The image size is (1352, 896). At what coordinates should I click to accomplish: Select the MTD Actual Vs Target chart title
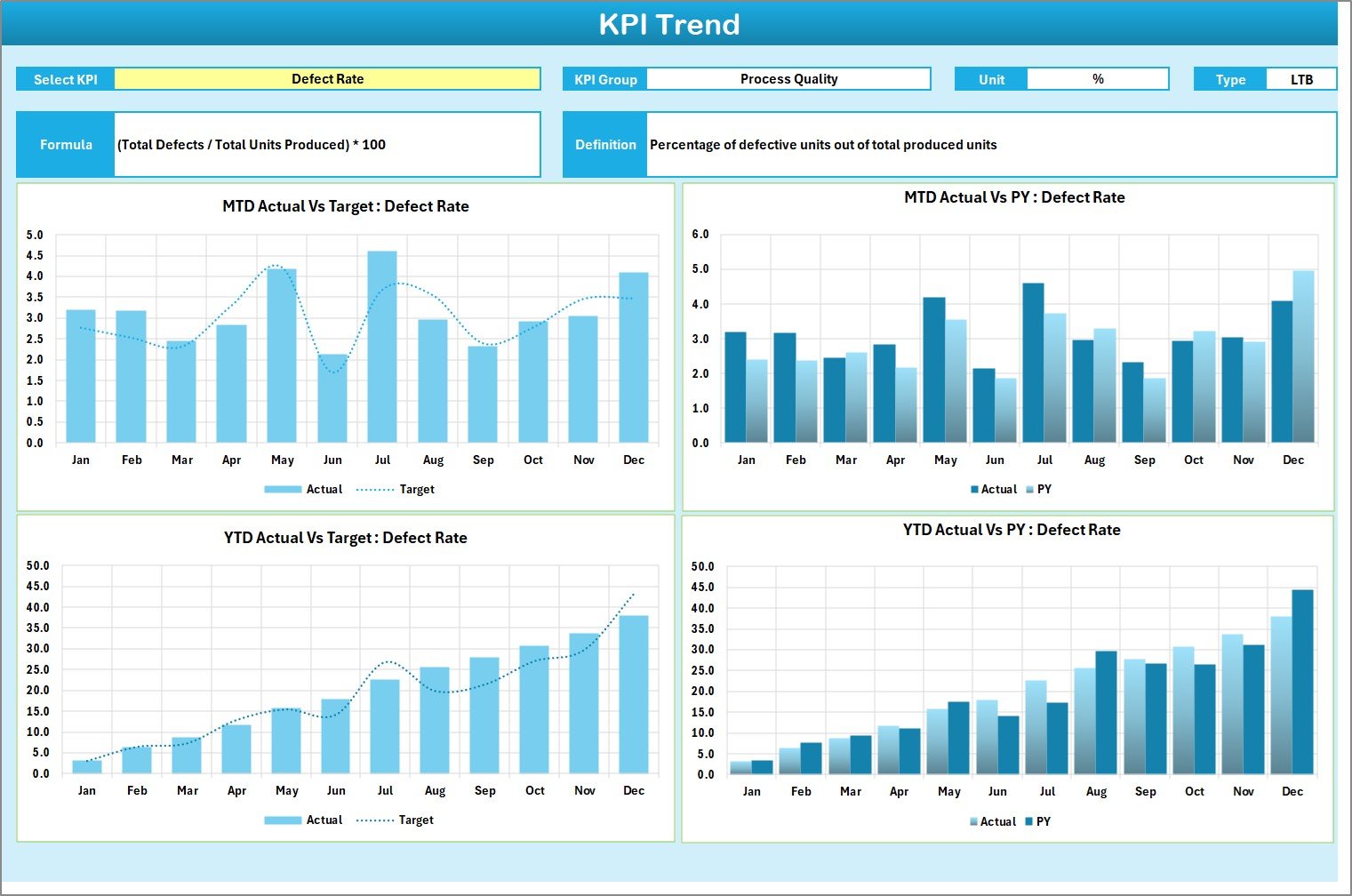tap(346, 206)
